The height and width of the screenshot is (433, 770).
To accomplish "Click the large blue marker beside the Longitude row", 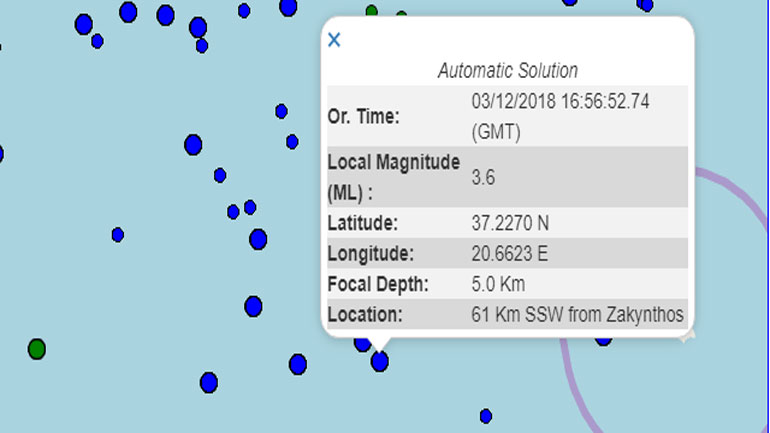I will click(258, 239).
